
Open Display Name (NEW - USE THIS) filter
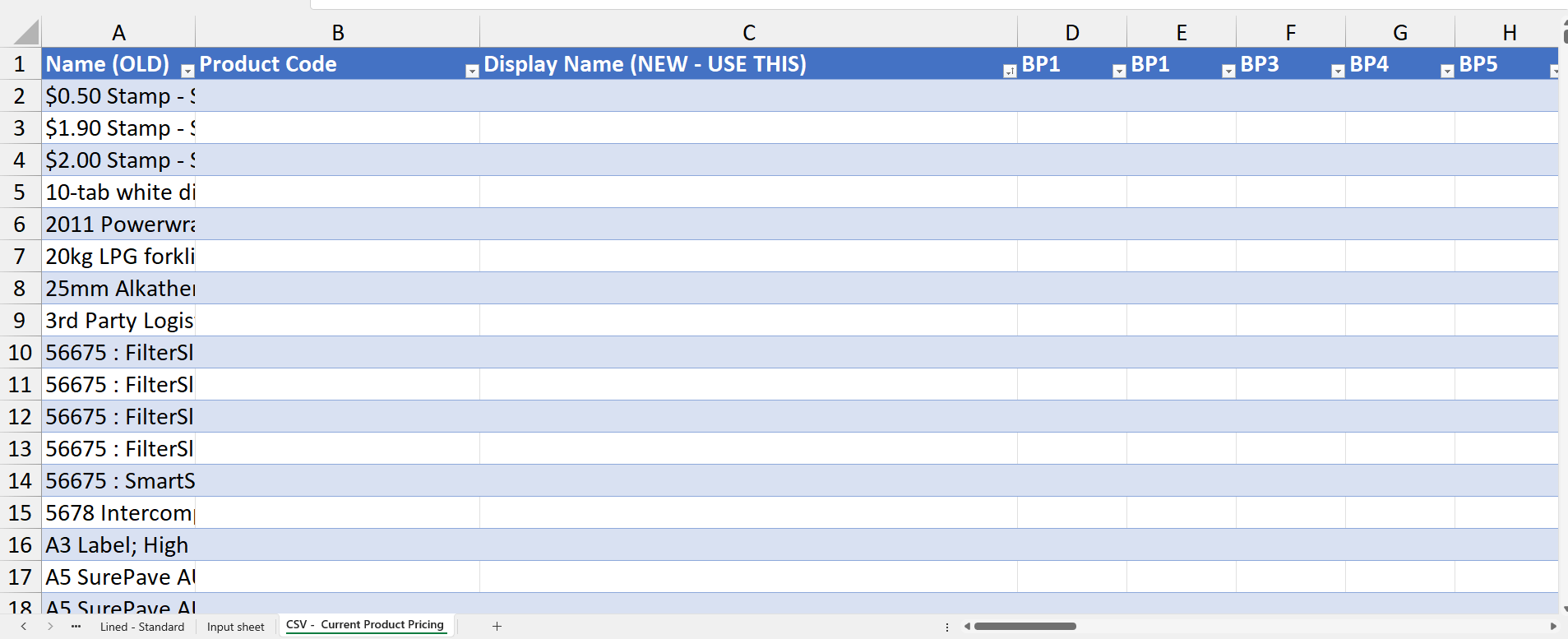(x=1010, y=72)
